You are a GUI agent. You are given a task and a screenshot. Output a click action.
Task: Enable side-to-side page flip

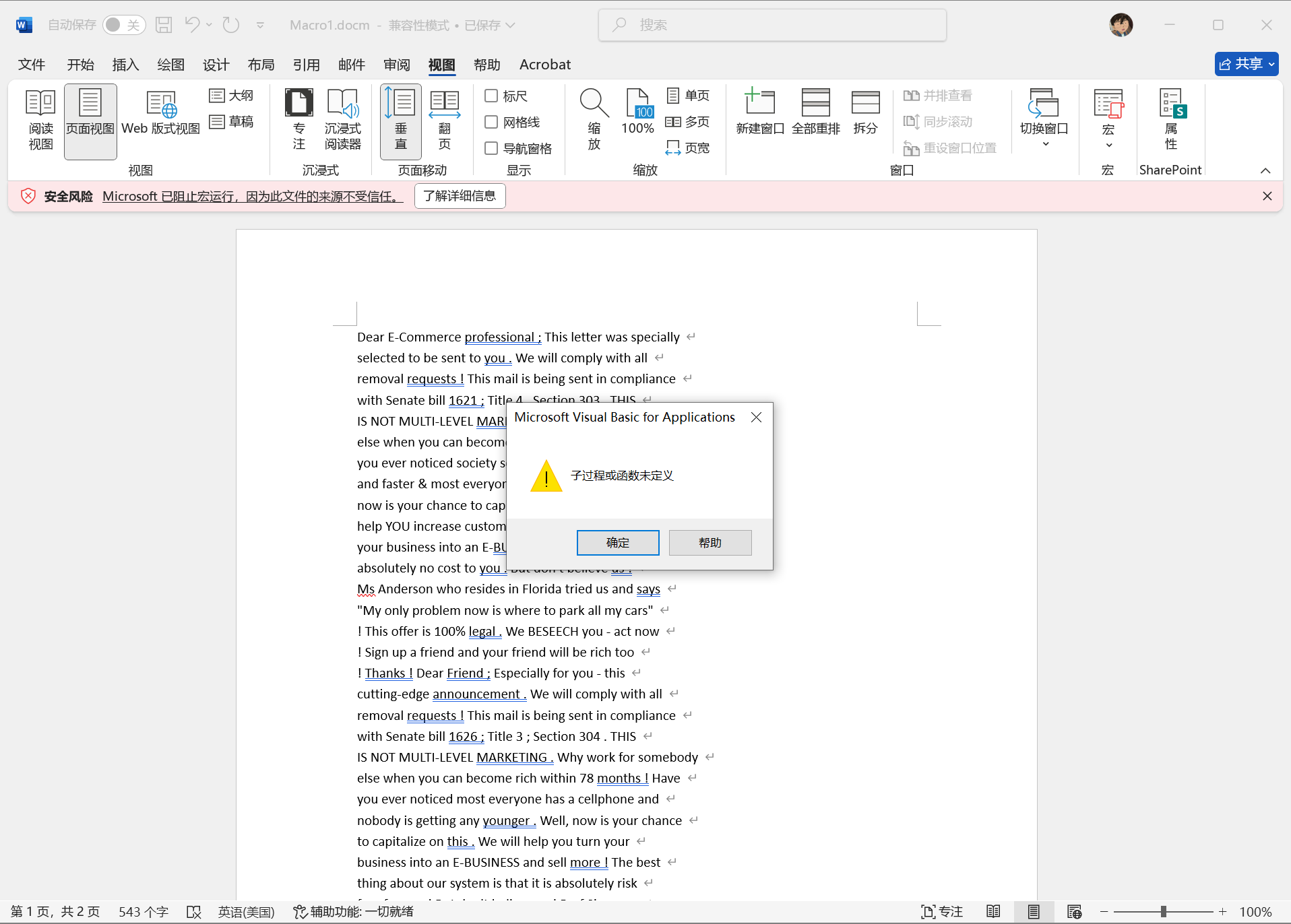(x=444, y=120)
